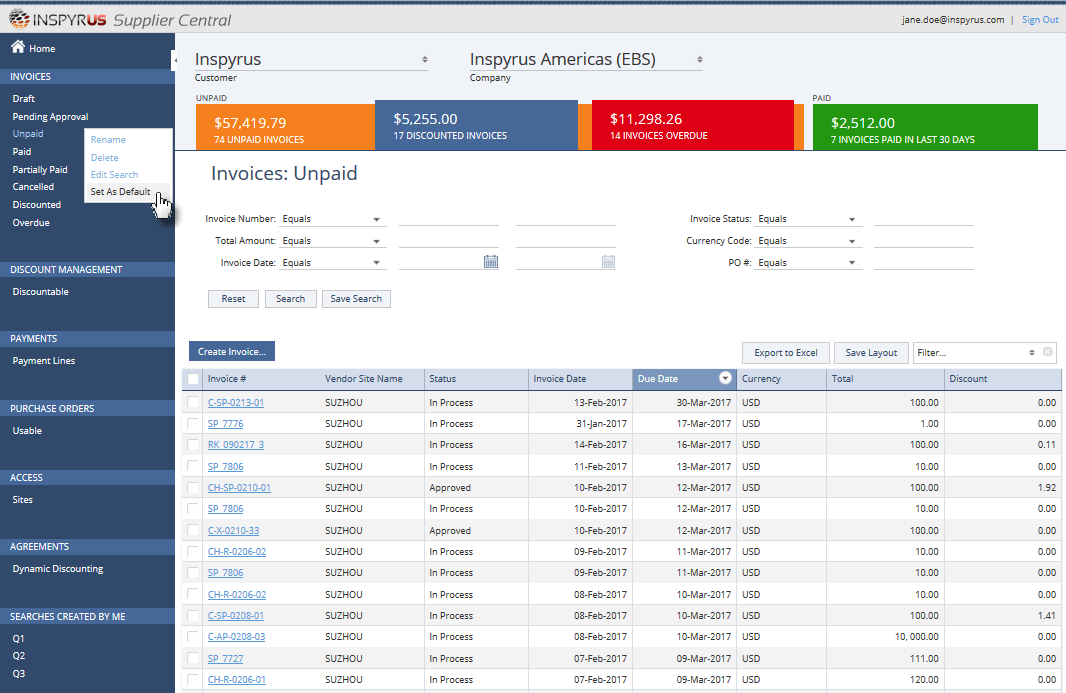1066x693 pixels.
Task: Check the box for invoice C-SP-0213-01
Action: 193,402
